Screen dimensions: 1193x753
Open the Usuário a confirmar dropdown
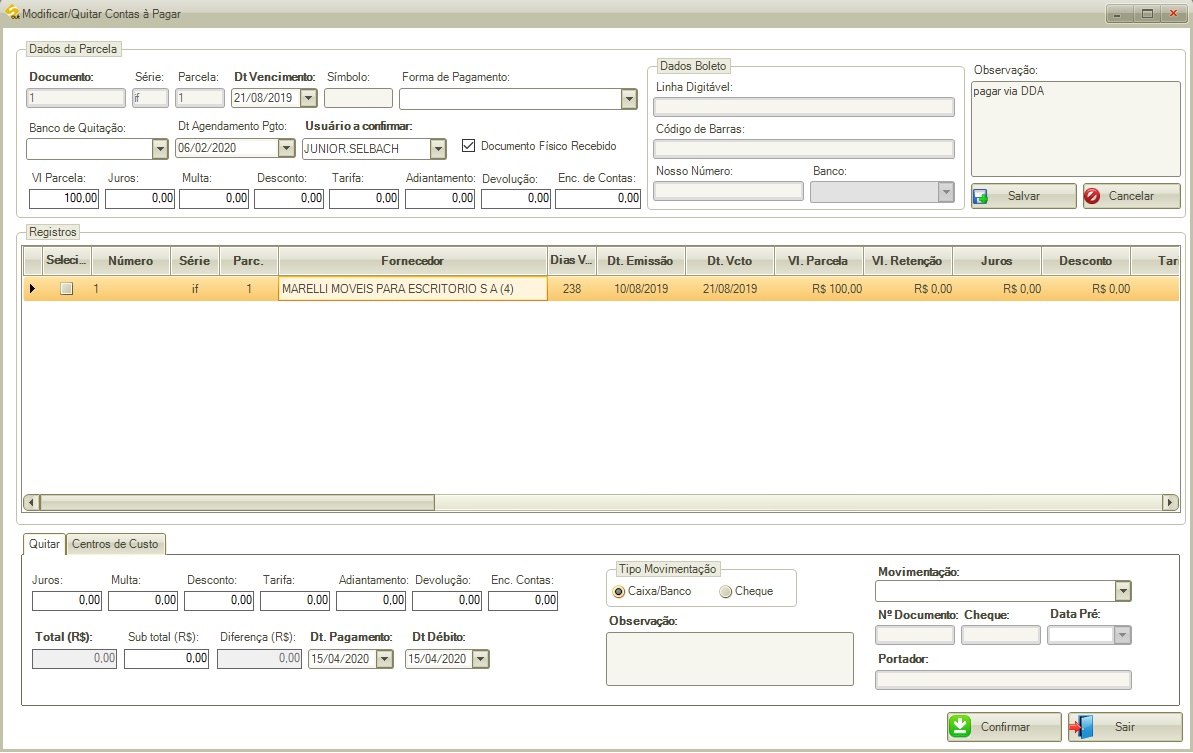[437, 148]
